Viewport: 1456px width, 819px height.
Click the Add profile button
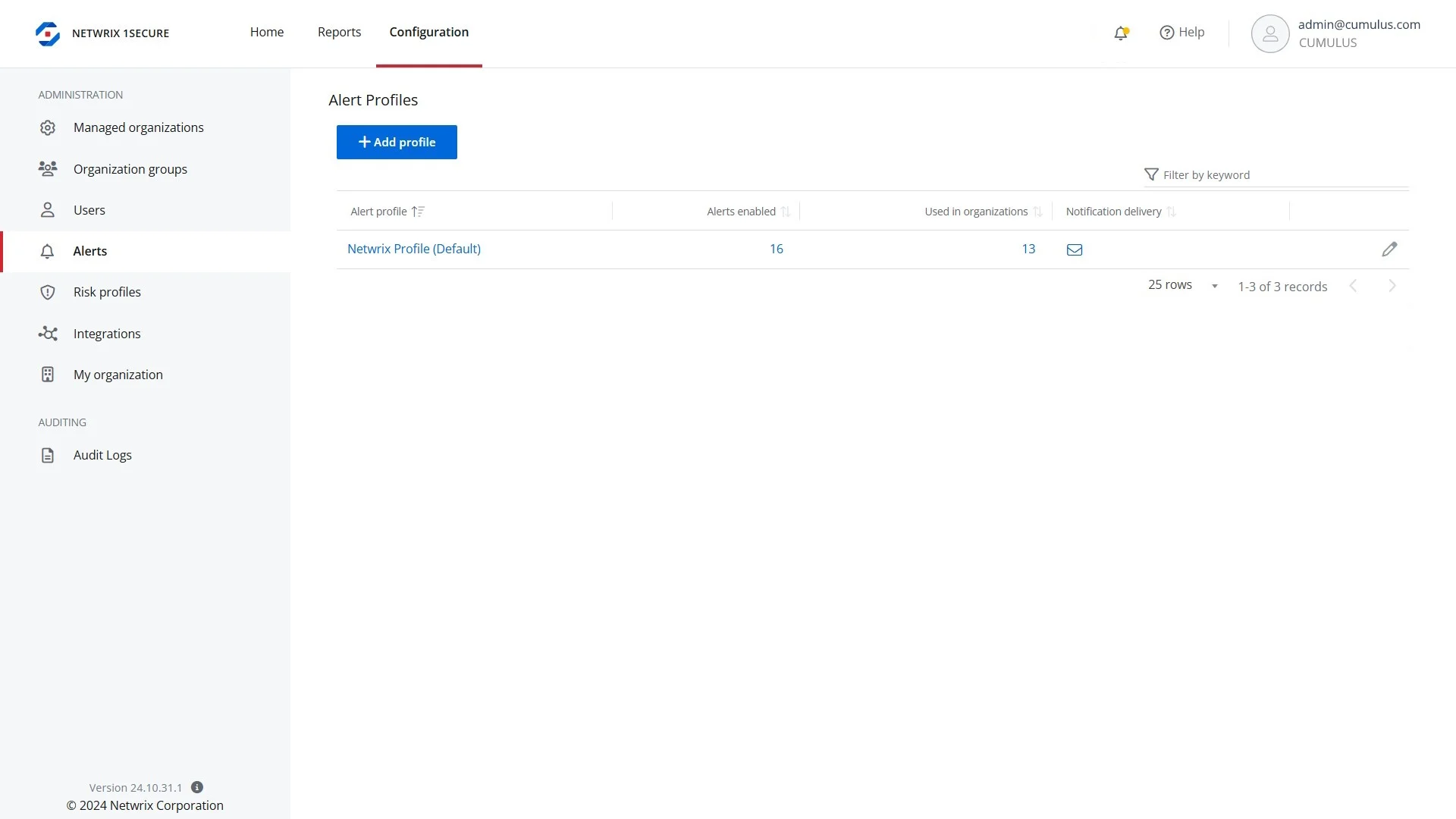click(x=397, y=142)
